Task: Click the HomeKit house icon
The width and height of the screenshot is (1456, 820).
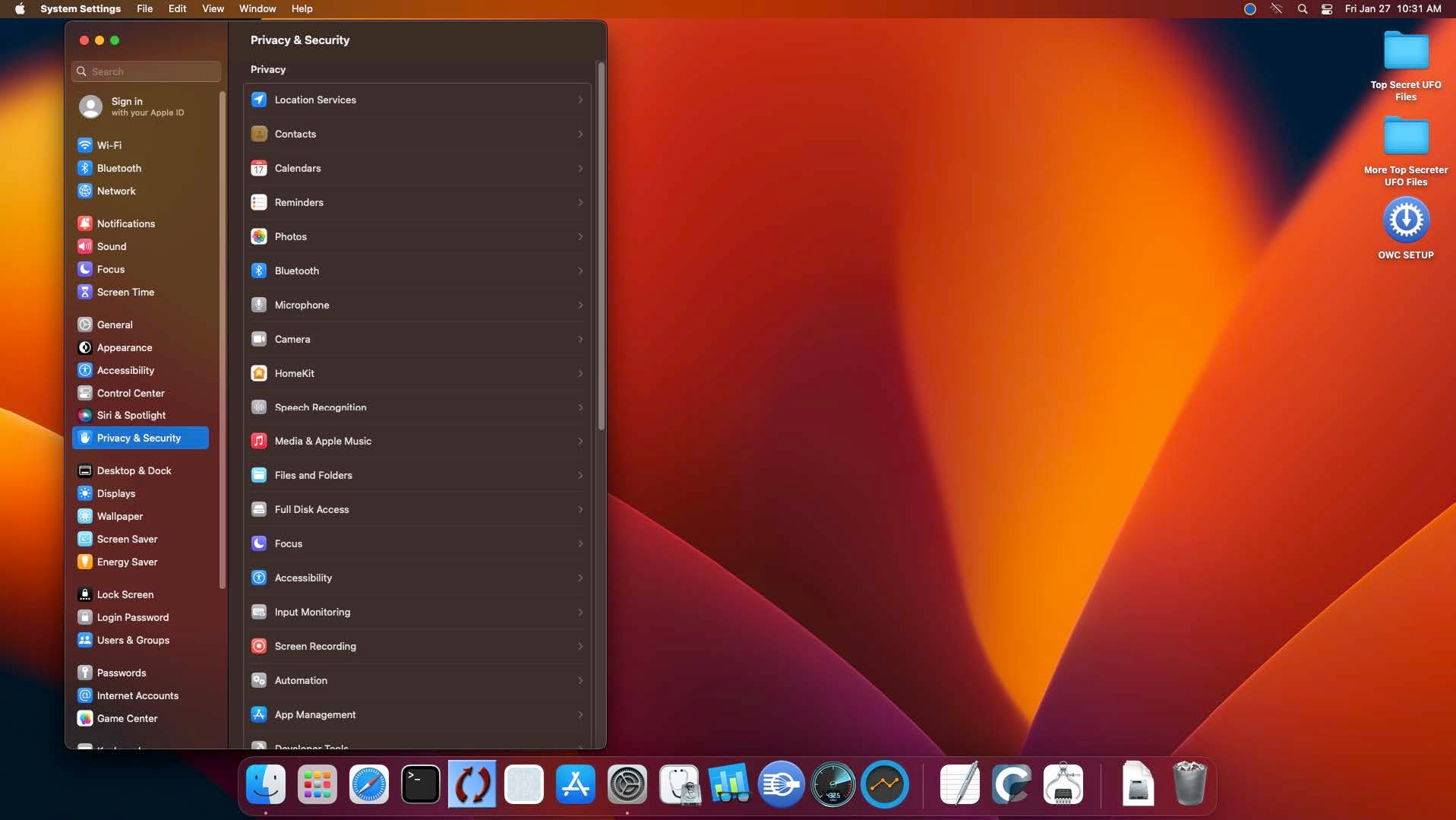Action: 259,373
